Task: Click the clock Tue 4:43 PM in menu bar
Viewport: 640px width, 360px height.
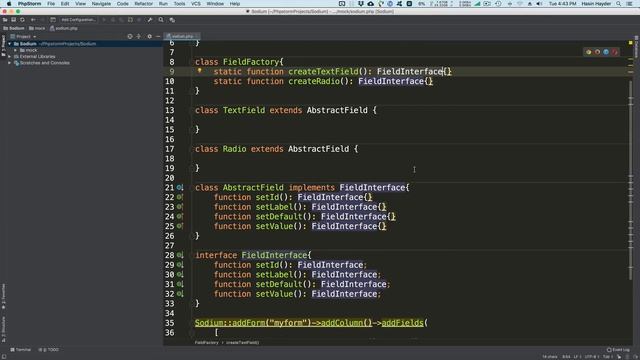Action: coord(562,4)
